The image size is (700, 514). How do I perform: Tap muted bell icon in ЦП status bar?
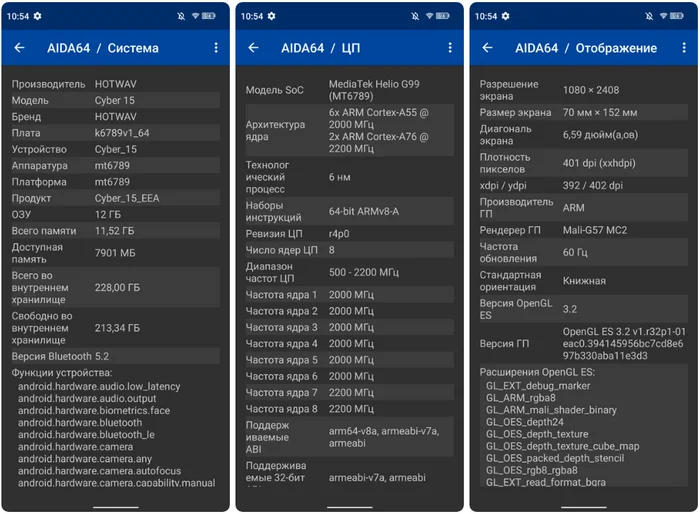[415, 16]
